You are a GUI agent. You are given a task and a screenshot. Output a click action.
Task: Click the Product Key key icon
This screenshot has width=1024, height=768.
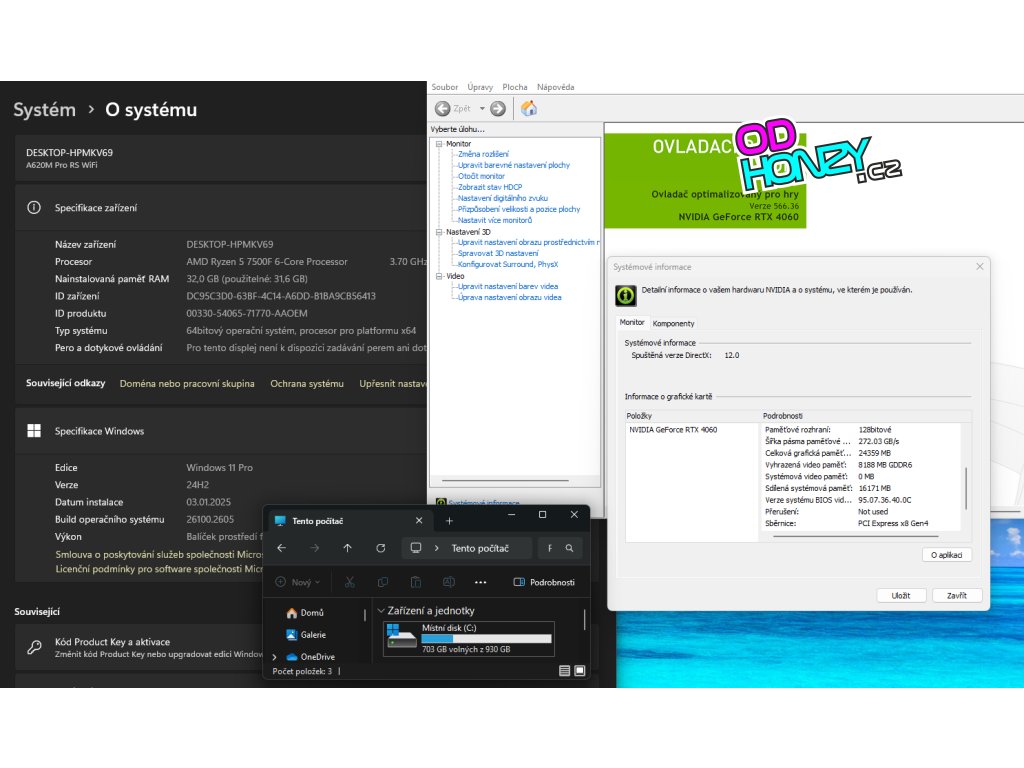point(34,647)
